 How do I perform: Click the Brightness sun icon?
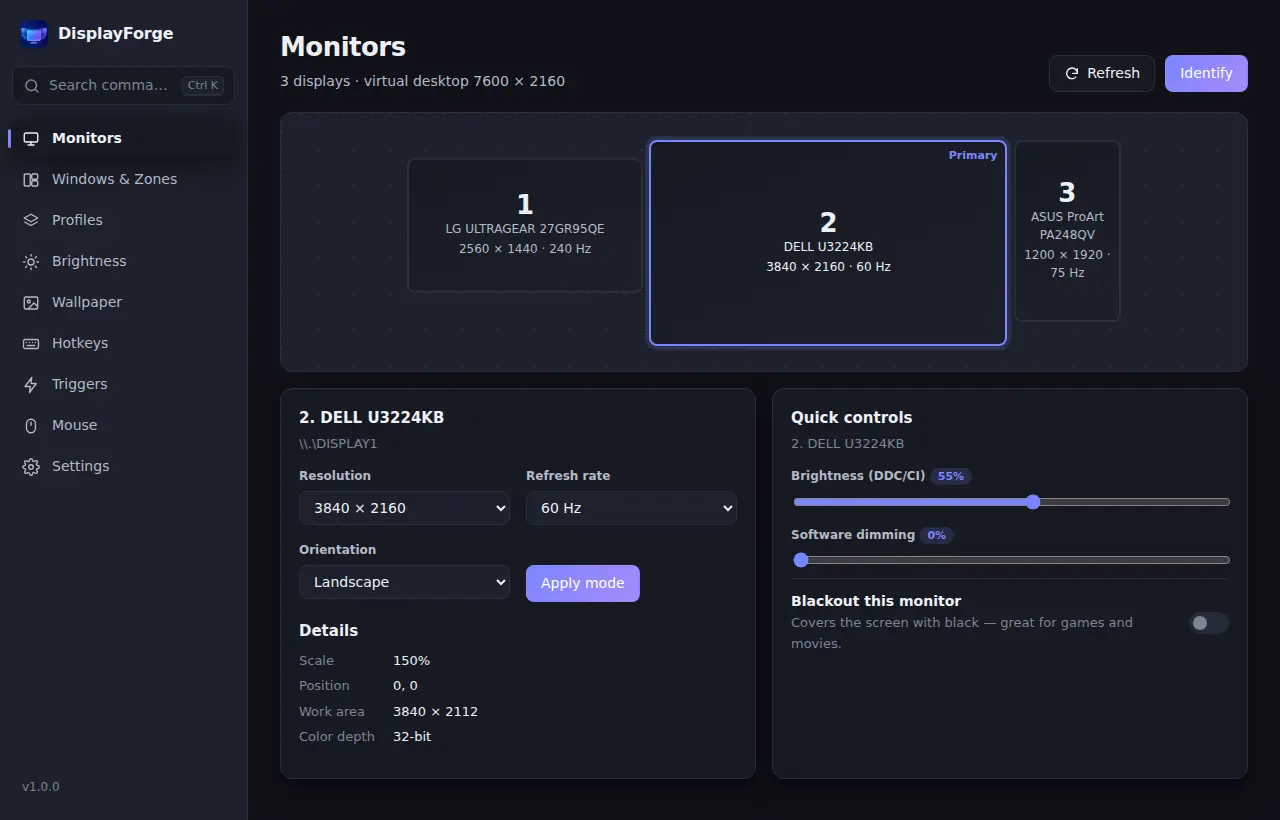click(x=31, y=261)
